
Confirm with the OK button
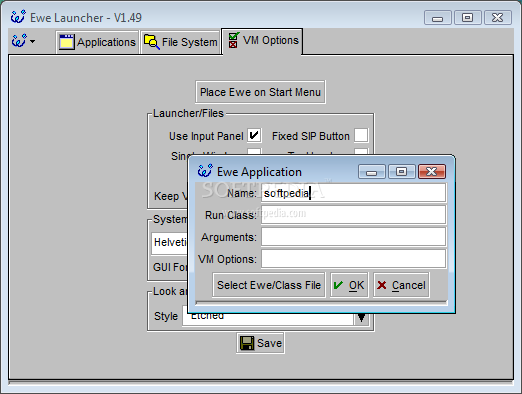tap(349, 285)
